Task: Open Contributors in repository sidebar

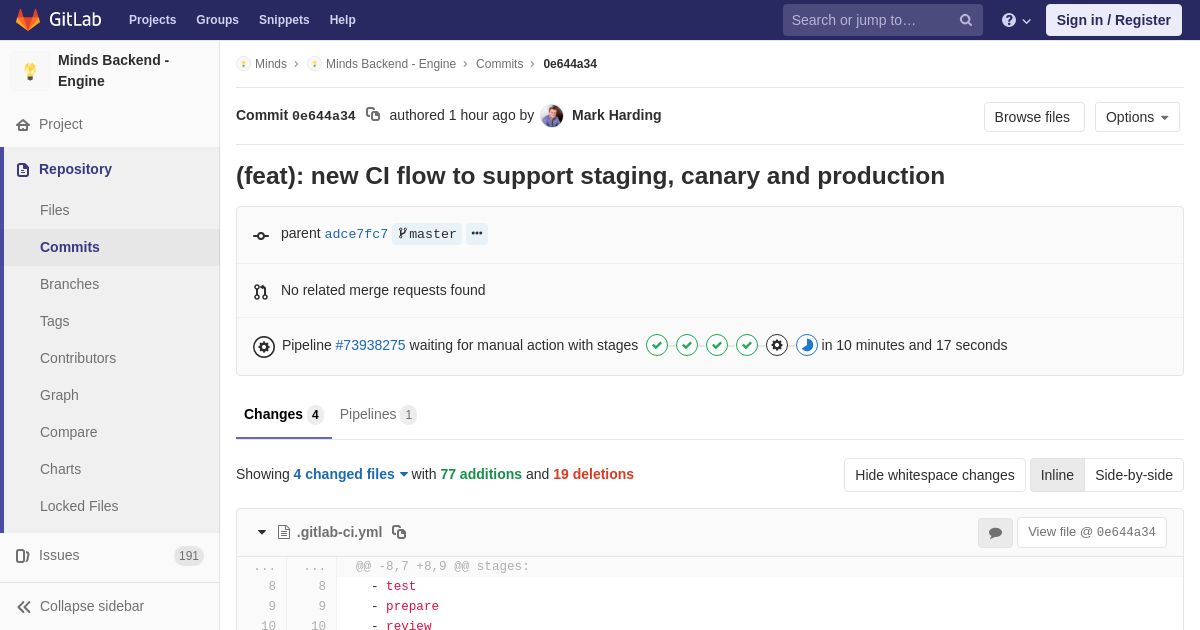Action: (x=112, y=358)
